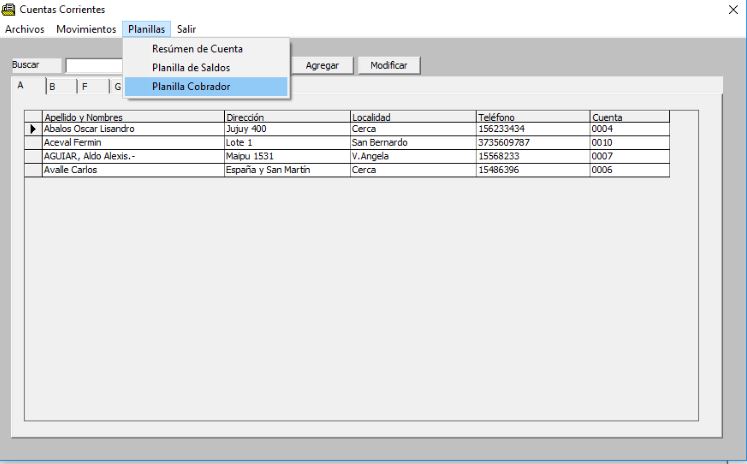Open the Archivos menu
This screenshot has height=464, width=747.
[25, 29]
